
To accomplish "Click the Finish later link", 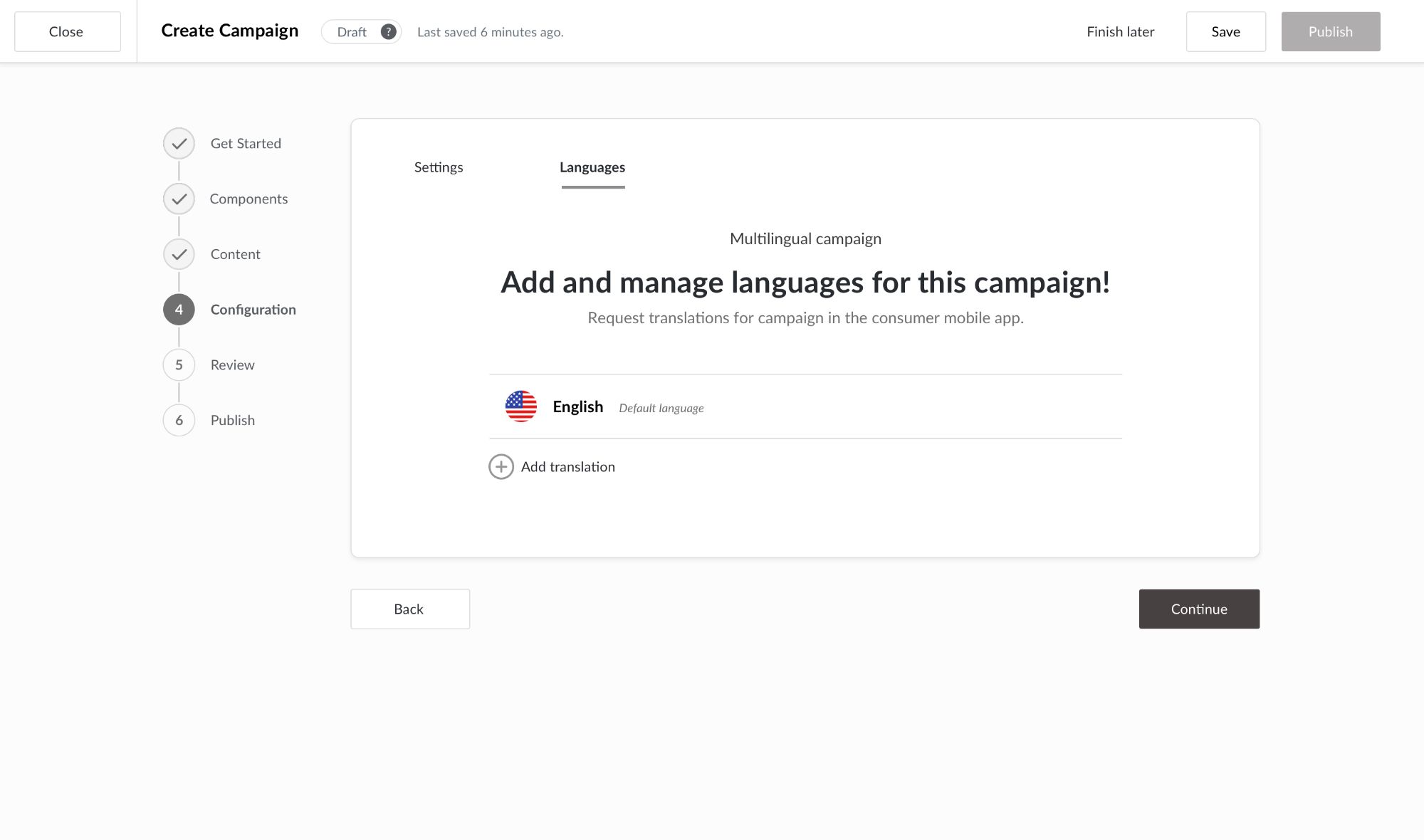I will (x=1120, y=31).
